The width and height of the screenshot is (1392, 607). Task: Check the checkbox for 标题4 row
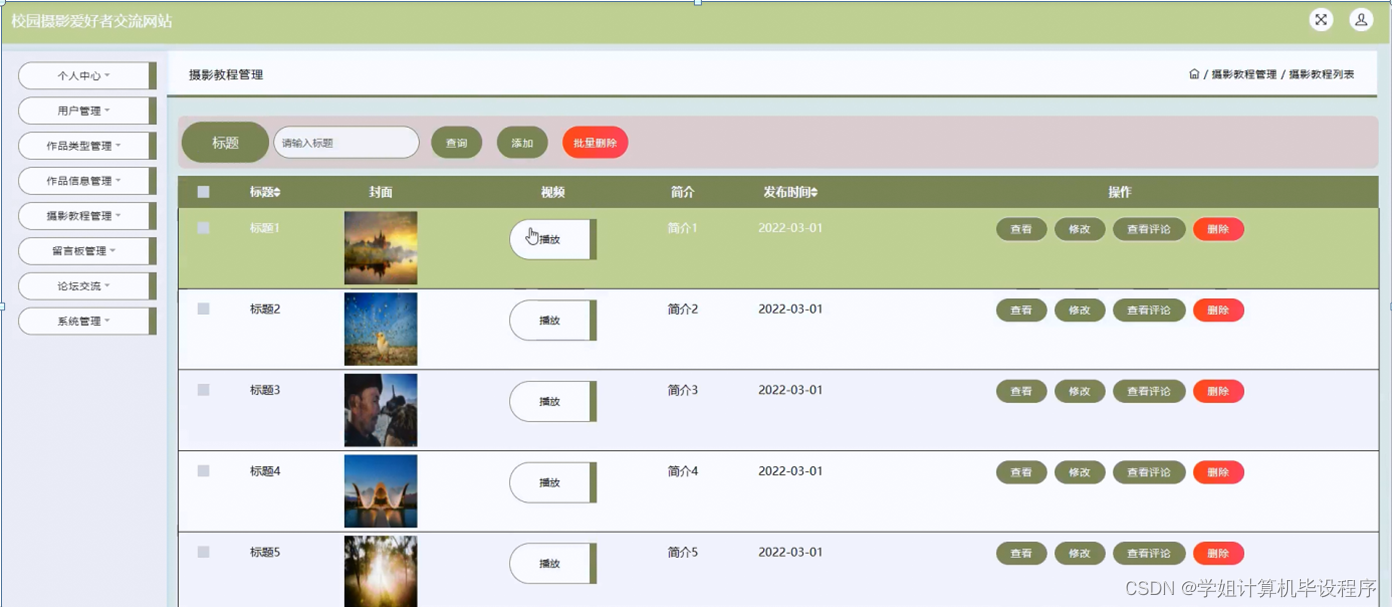pos(203,471)
